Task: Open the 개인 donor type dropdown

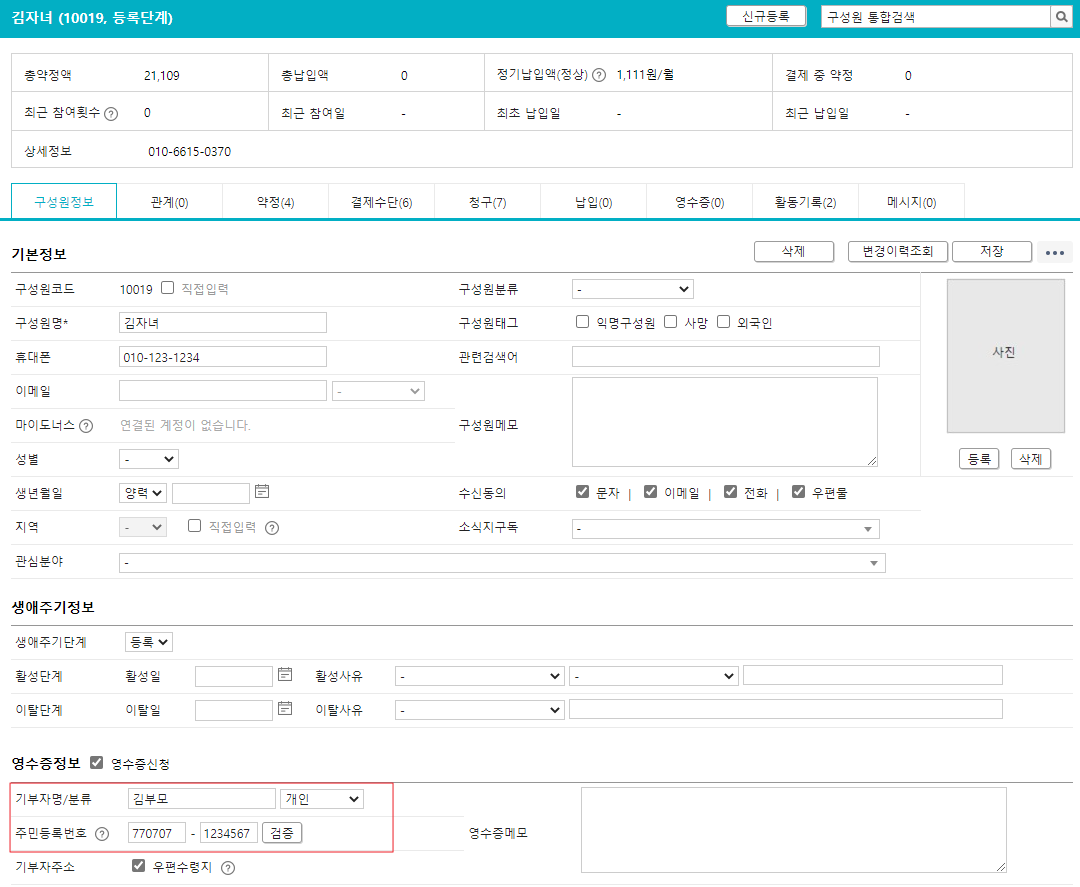Action: click(x=322, y=799)
